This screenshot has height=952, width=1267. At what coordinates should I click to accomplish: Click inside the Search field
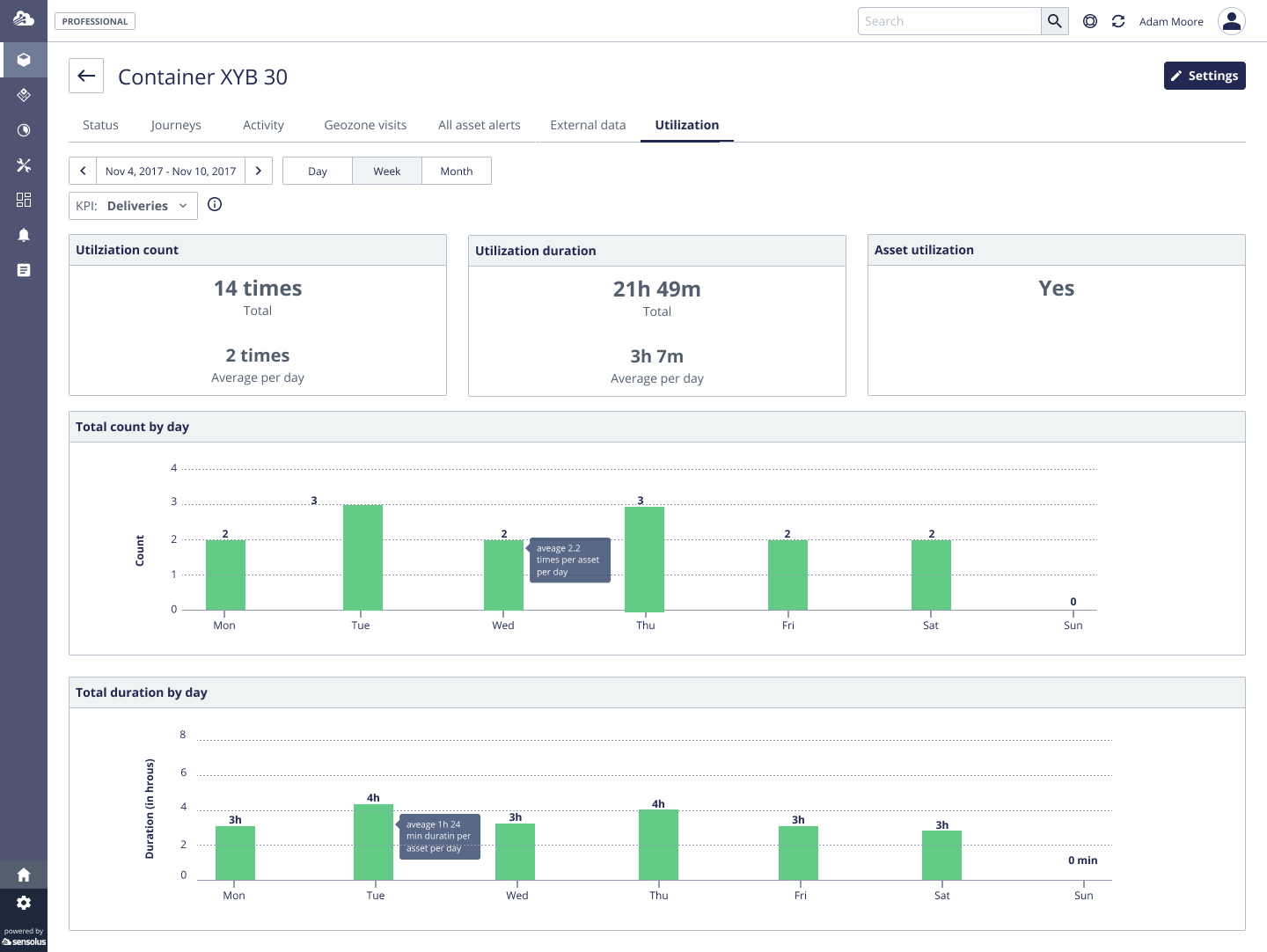coord(949,20)
